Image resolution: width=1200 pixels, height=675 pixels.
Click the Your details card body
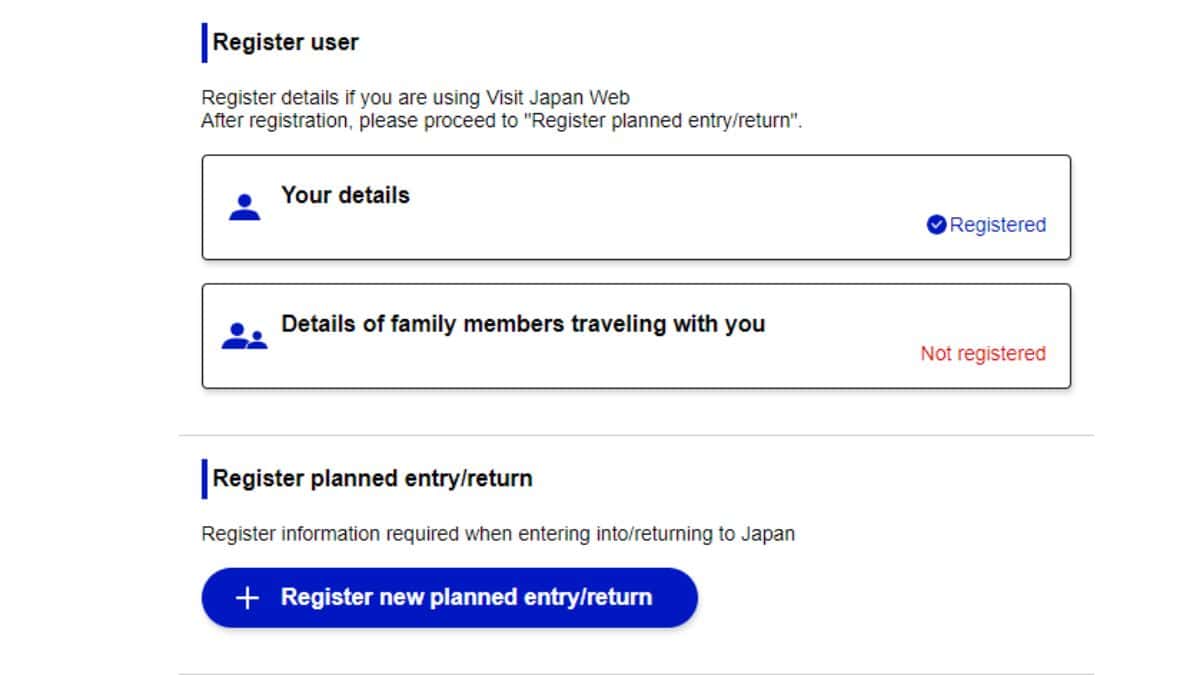(638, 206)
